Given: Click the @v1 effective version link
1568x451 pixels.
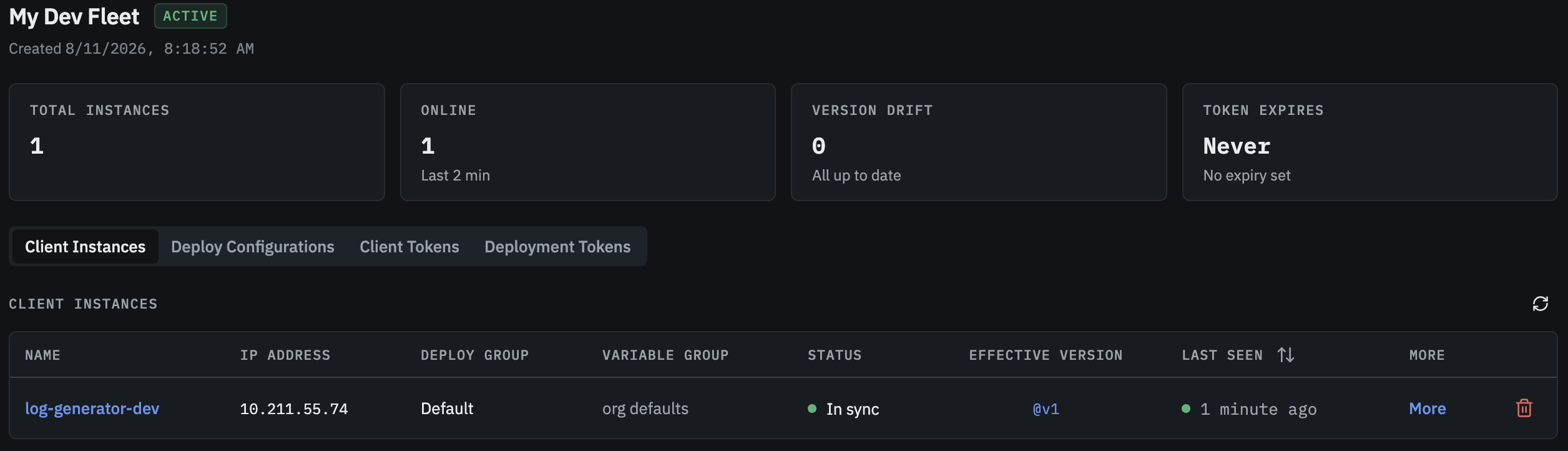Looking at the screenshot, I should point(1046,409).
